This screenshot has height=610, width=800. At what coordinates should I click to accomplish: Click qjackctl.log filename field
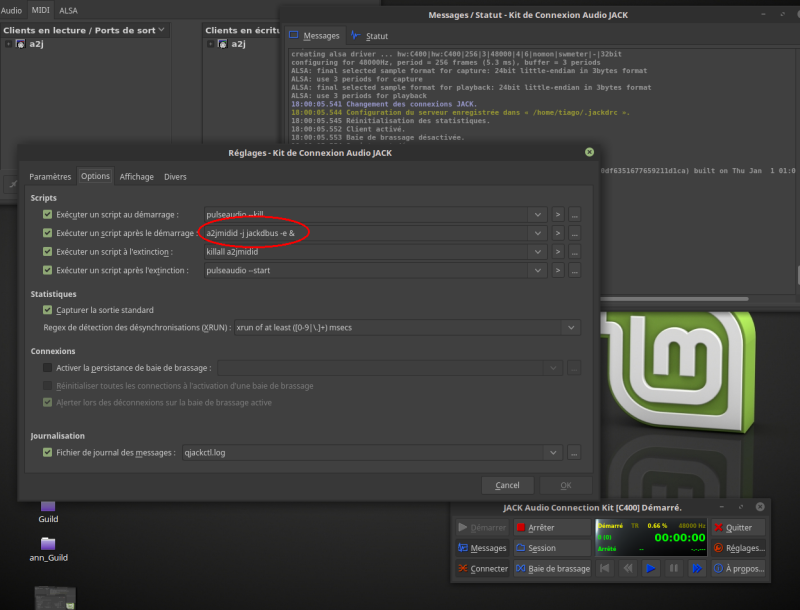363,452
